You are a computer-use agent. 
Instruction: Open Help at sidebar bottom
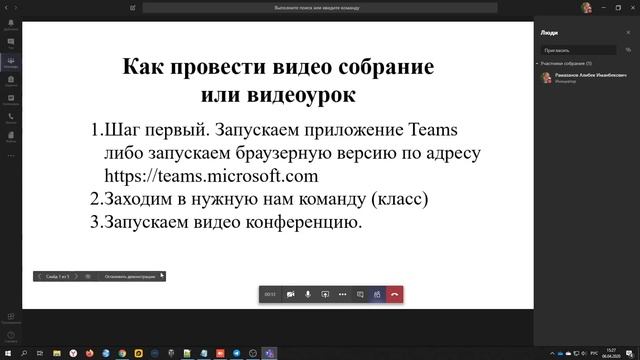click(x=11, y=337)
